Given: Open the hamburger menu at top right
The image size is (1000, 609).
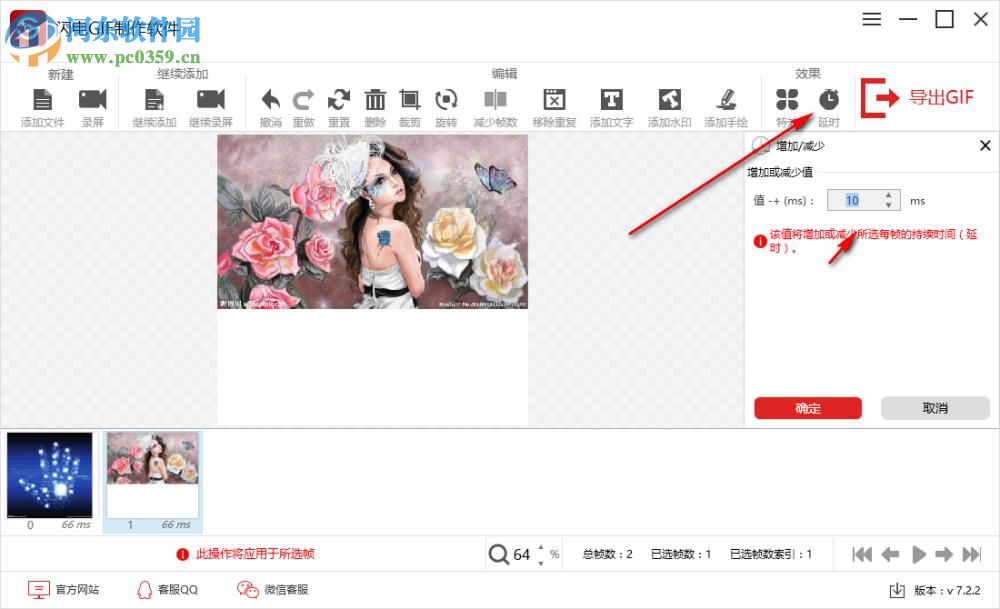Looking at the screenshot, I should pyautogui.click(x=871, y=19).
